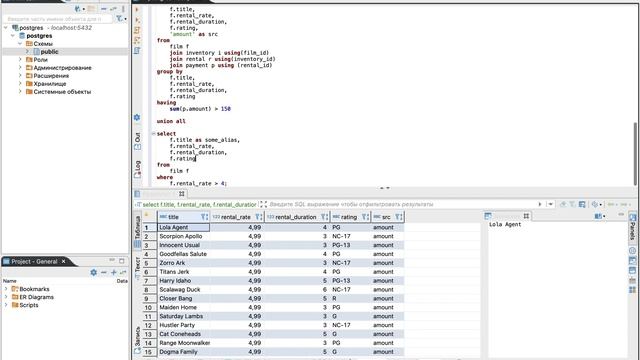
Task: Click the title column filter icon
Action: click(204, 217)
